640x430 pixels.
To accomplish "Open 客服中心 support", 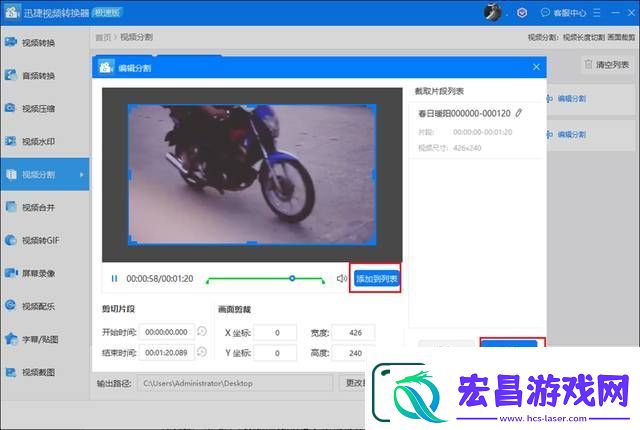I will tap(563, 13).
